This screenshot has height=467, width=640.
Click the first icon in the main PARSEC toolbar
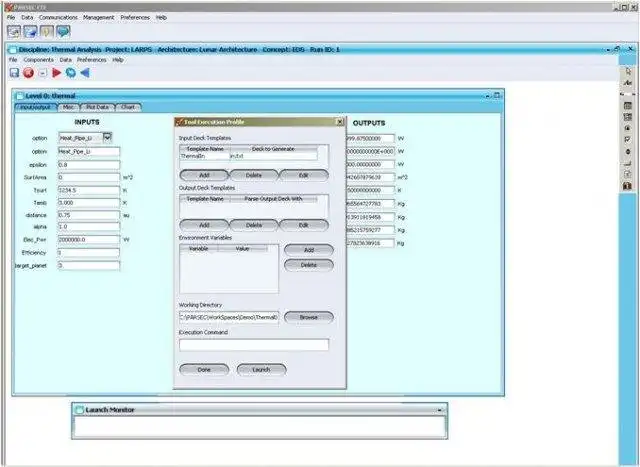coord(14,32)
